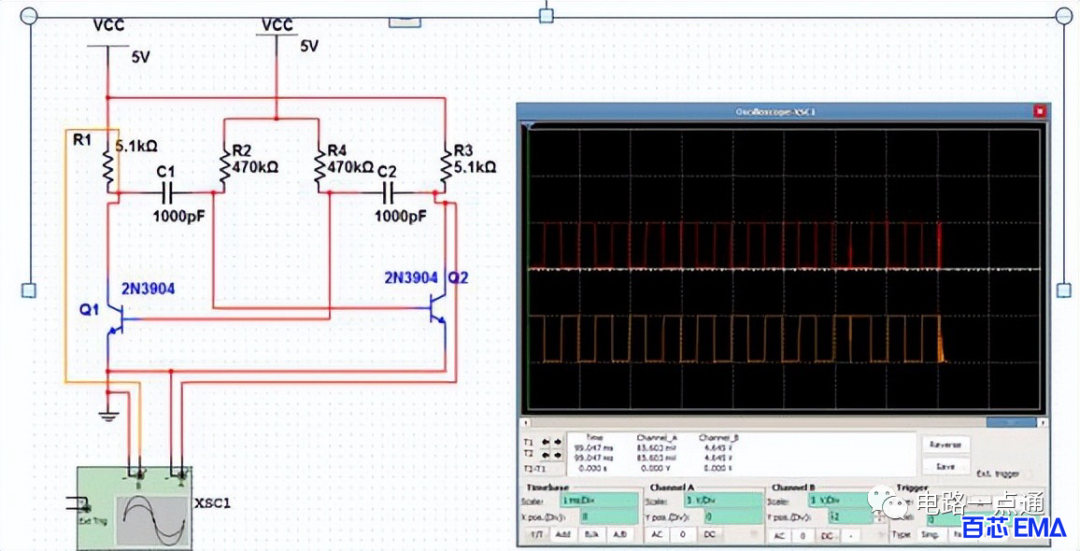Set Channel B coupling to DC
1080x551 pixels.
pos(827,536)
